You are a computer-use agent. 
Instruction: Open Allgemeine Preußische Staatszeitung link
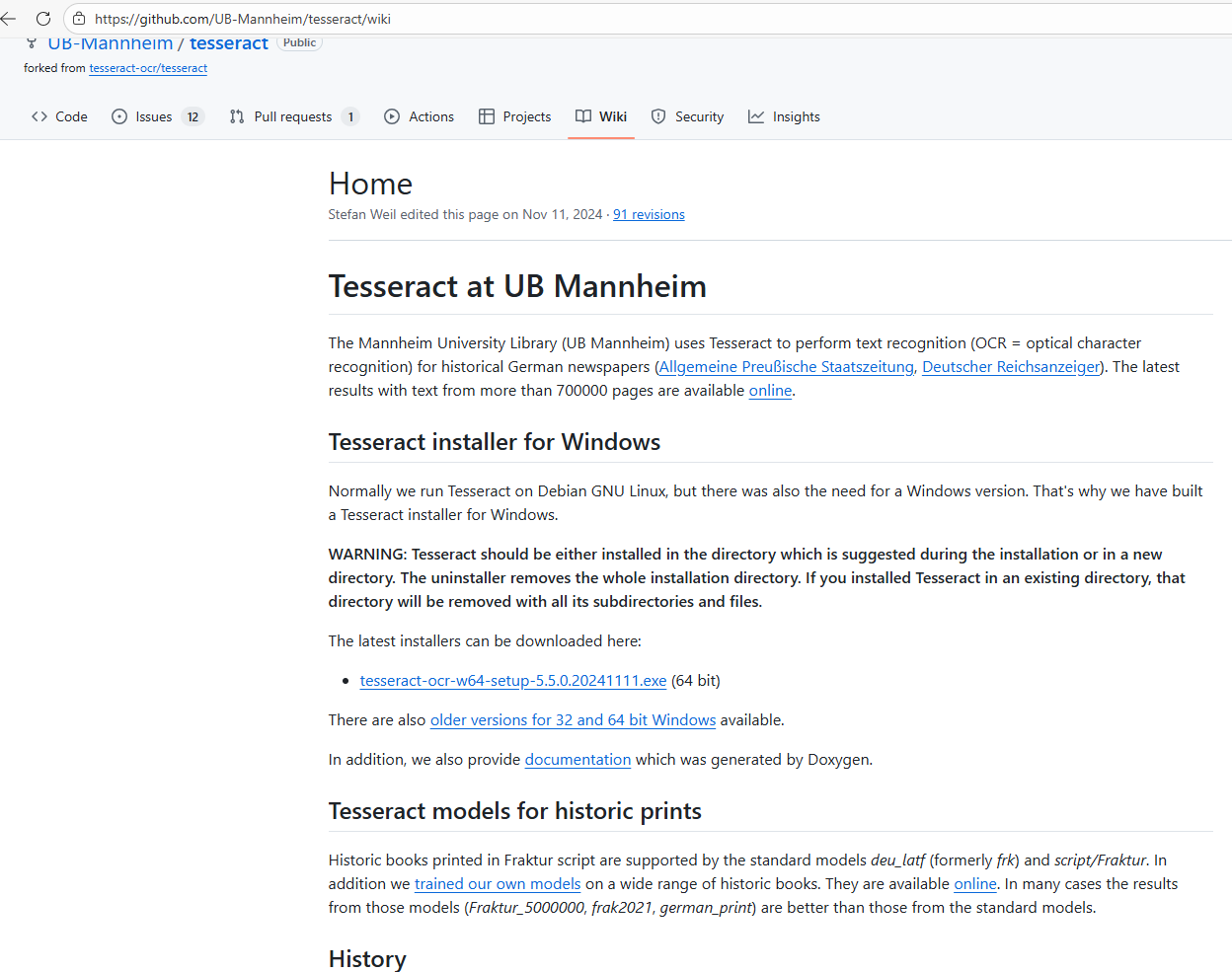pyautogui.click(x=787, y=367)
